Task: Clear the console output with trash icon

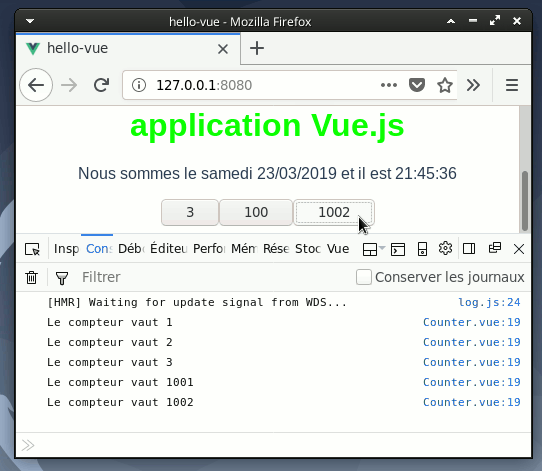Action: point(31,277)
